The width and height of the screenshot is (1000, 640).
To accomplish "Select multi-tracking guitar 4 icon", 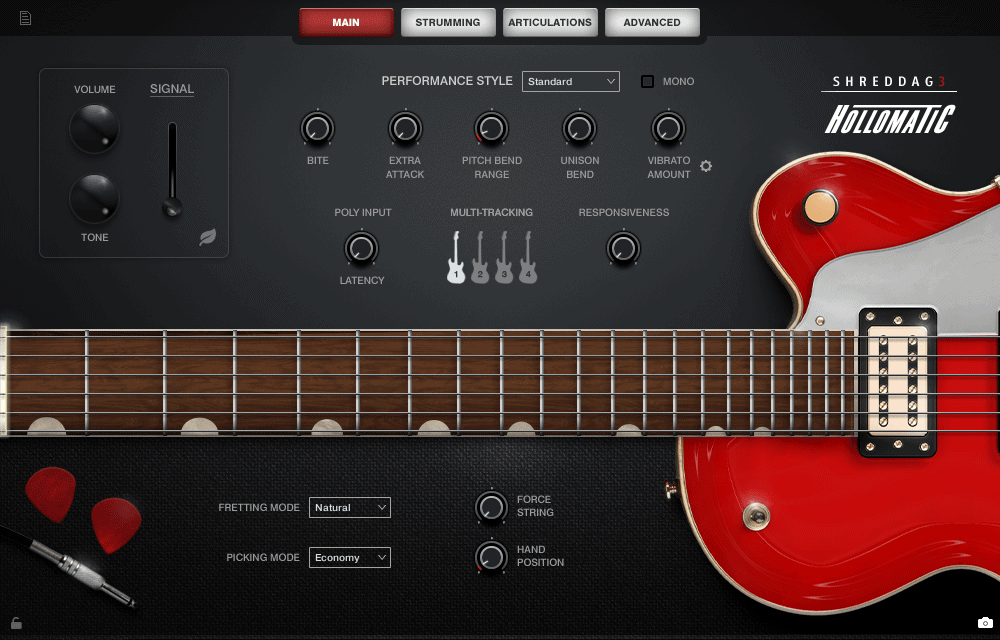I will (x=528, y=258).
